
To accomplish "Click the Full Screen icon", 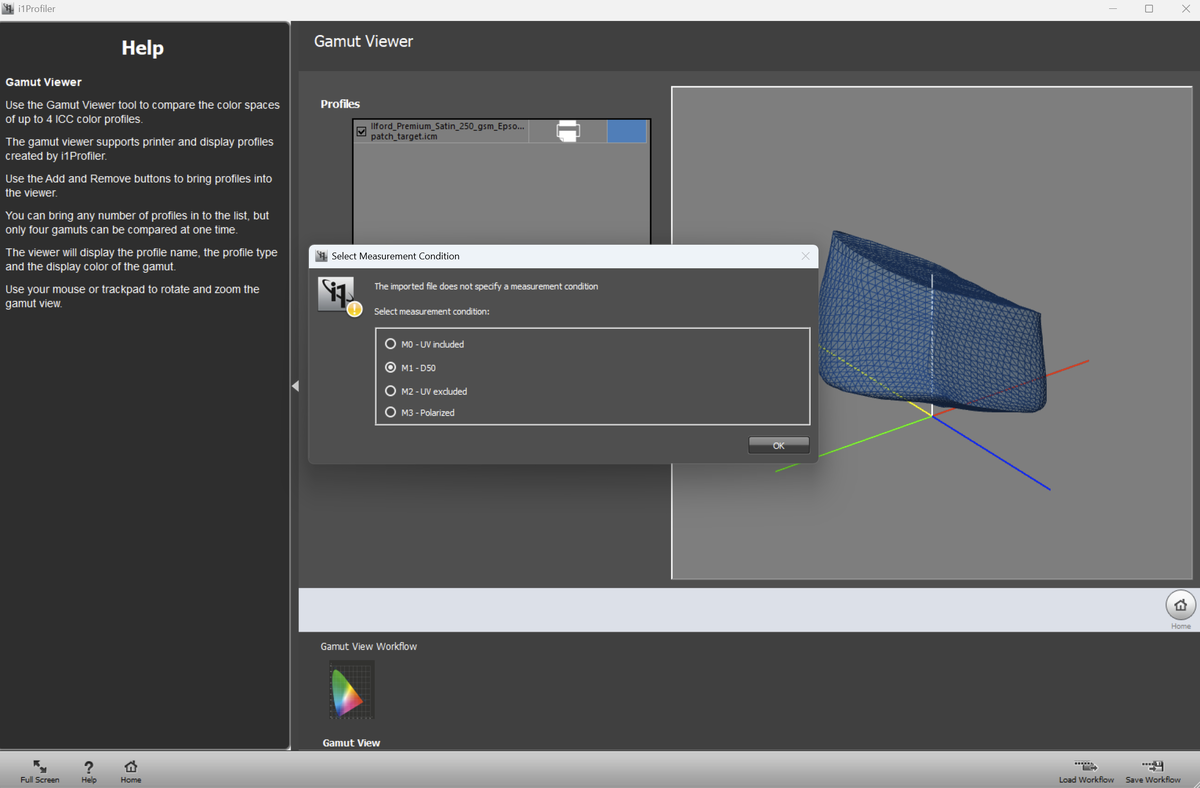I will pyautogui.click(x=40, y=767).
